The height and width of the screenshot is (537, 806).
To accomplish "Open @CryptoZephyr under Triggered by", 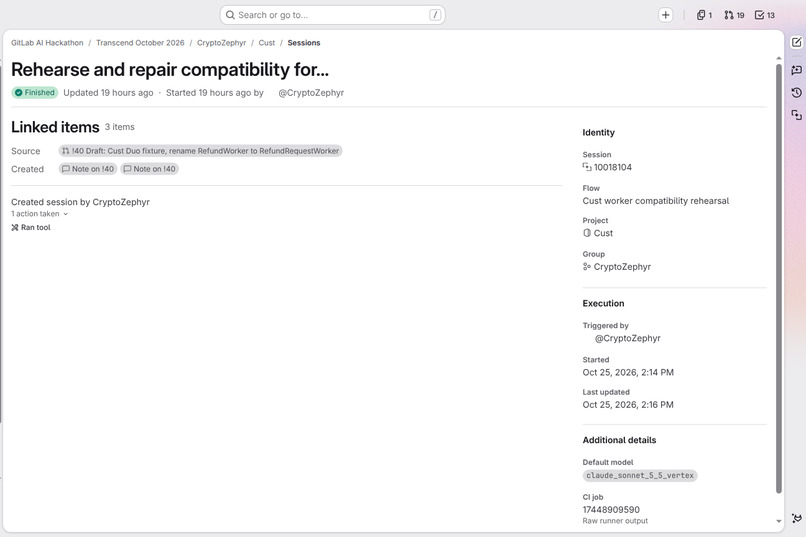I will [x=628, y=338].
